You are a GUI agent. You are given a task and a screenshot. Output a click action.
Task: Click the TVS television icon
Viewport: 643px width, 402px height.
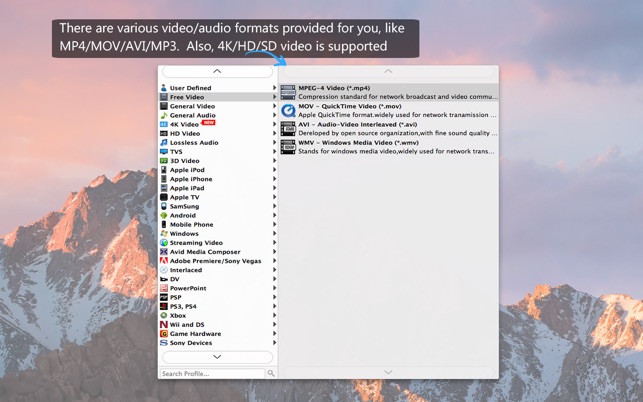coord(164,151)
